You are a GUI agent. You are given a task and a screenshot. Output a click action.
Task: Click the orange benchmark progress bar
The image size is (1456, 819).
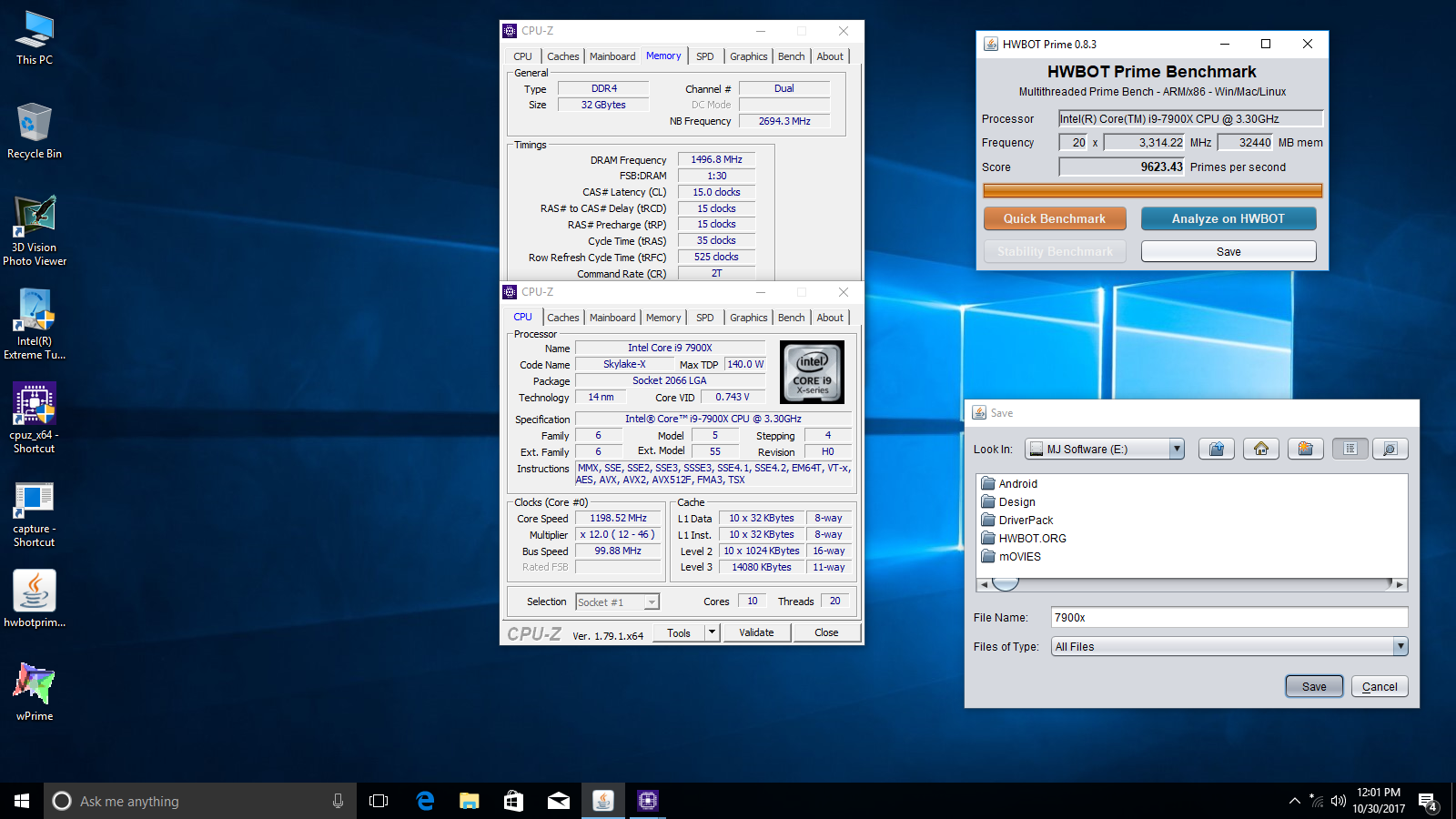[x=1153, y=190]
